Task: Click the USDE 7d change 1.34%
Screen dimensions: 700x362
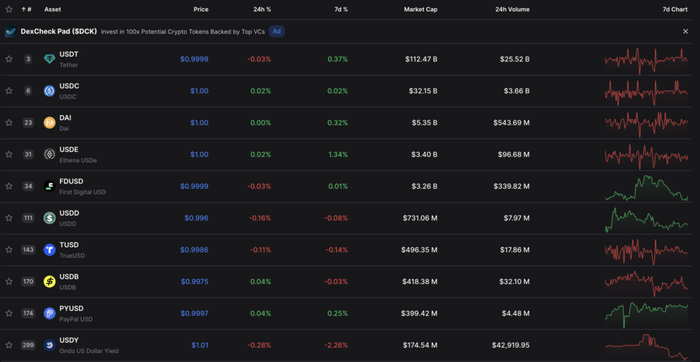Action: (338, 154)
